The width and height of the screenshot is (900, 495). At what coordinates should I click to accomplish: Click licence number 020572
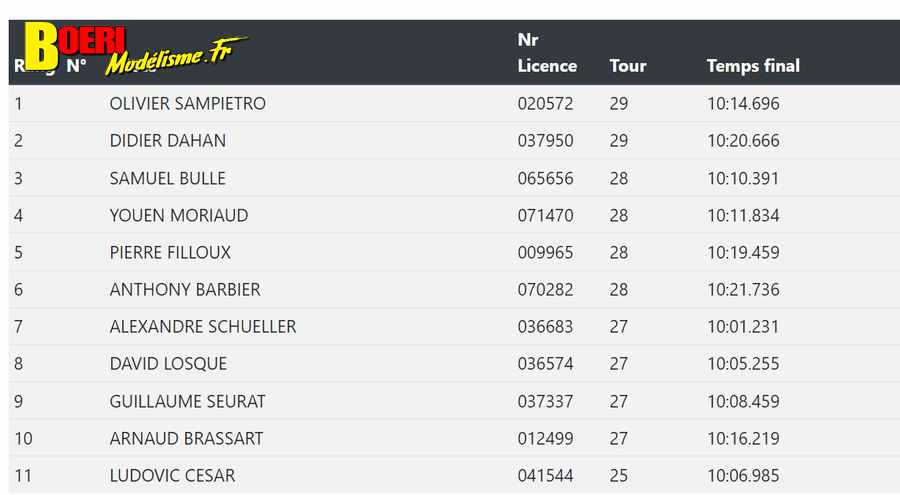click(x=545, y=103)
